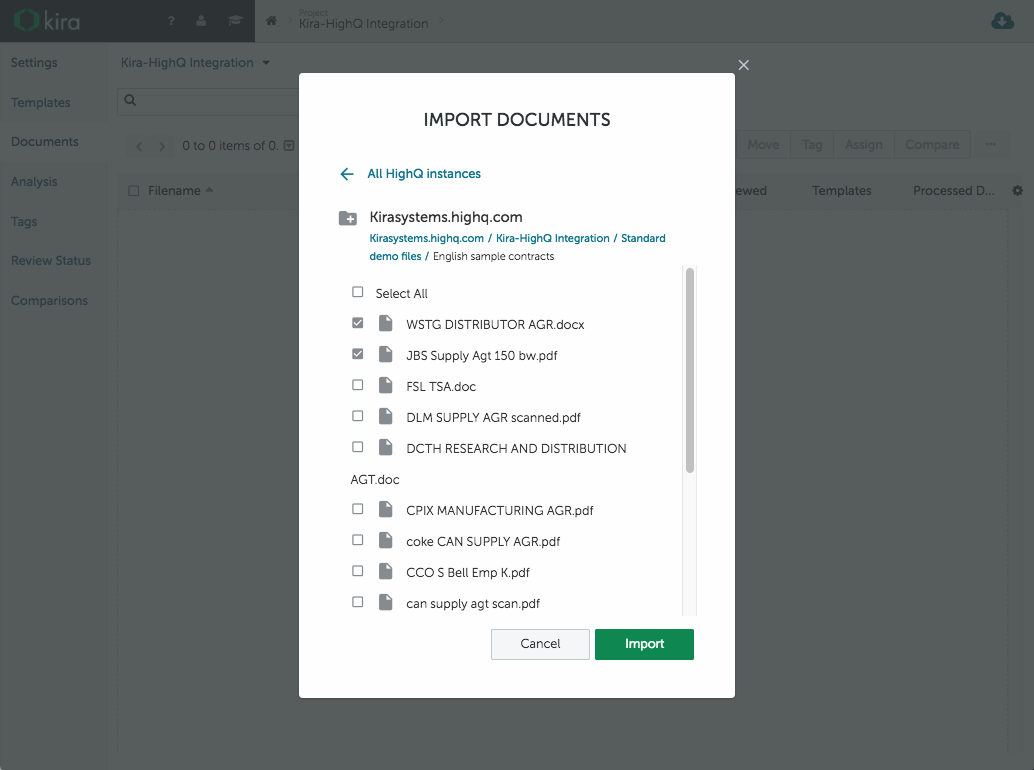1034x770 pixels.
Task: Check DCTH RESEARCH AND DISTRIBUTION checkbox
Action: (x=357, y=447)
